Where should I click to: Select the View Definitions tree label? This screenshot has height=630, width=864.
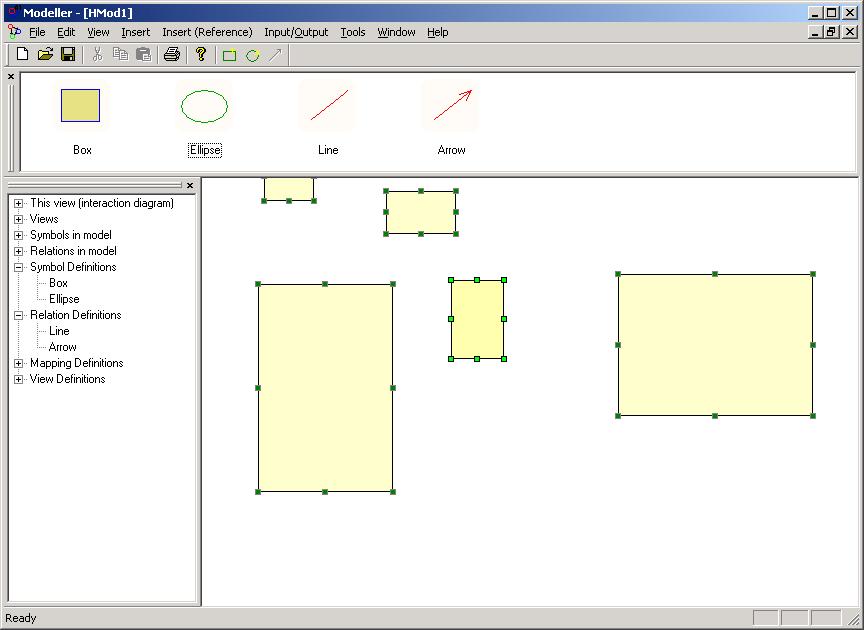(x=67, y=379)
